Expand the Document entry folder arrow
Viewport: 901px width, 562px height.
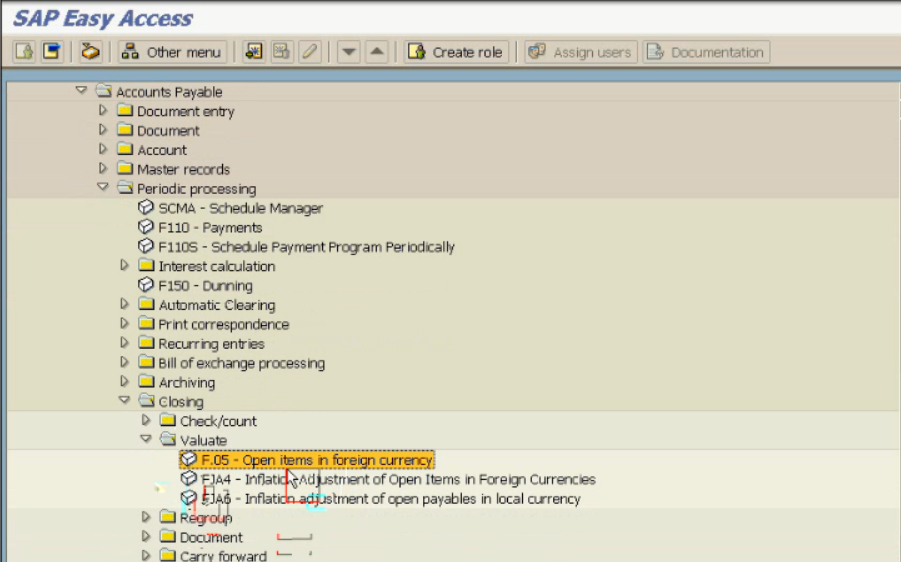click(x=103, y=110)
